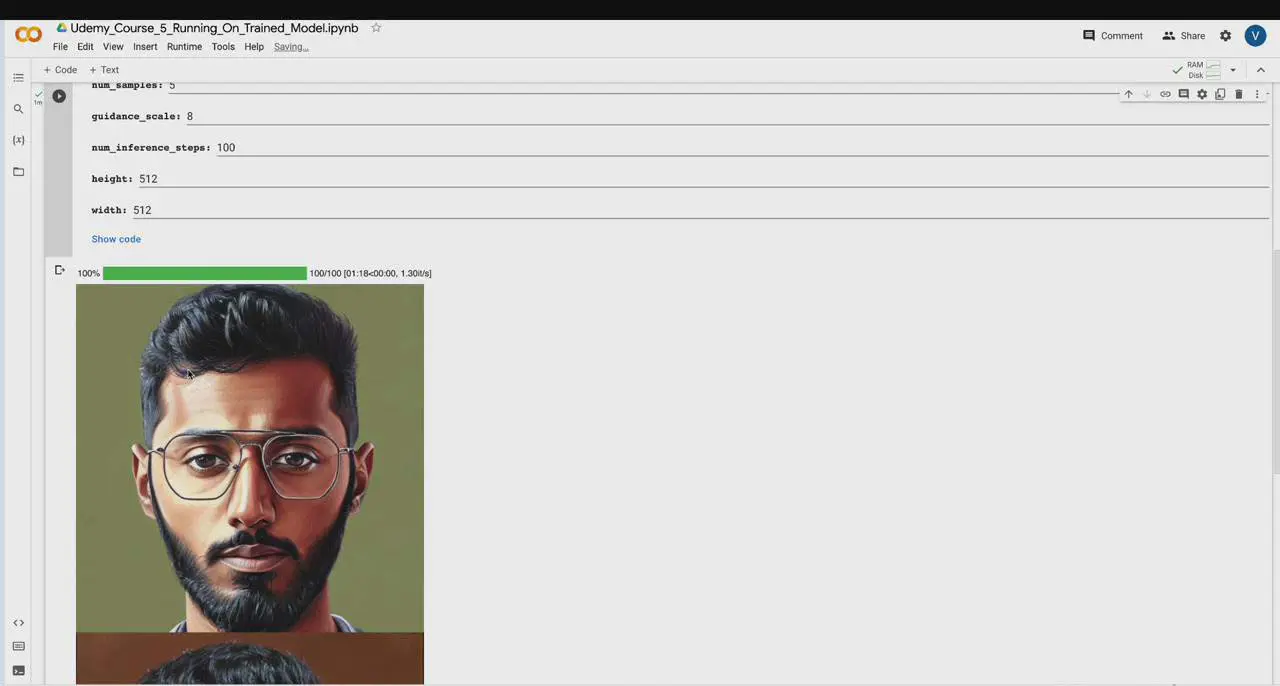This screenshot has width=1280, height=686.
Task: Click the Share button
Action: pyautogui.click(x=1183, y=36)
